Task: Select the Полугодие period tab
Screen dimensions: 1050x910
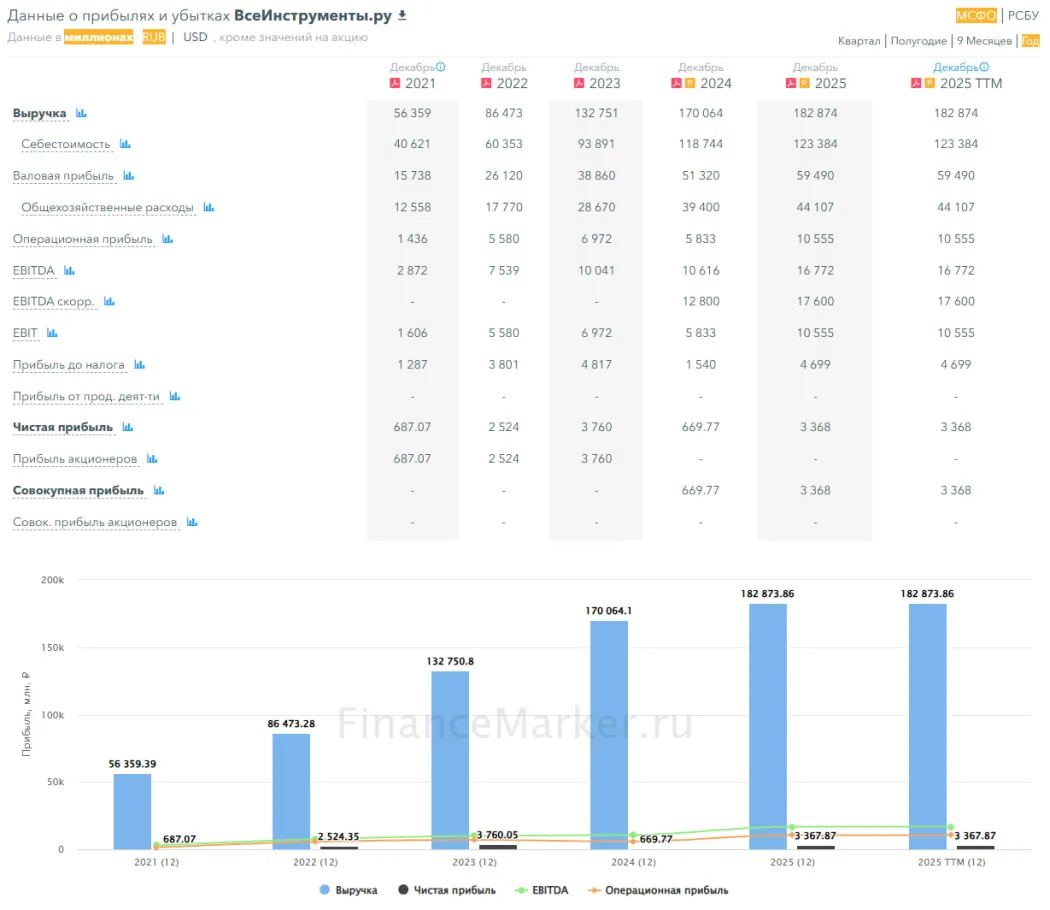Action: tap(918, 41)
